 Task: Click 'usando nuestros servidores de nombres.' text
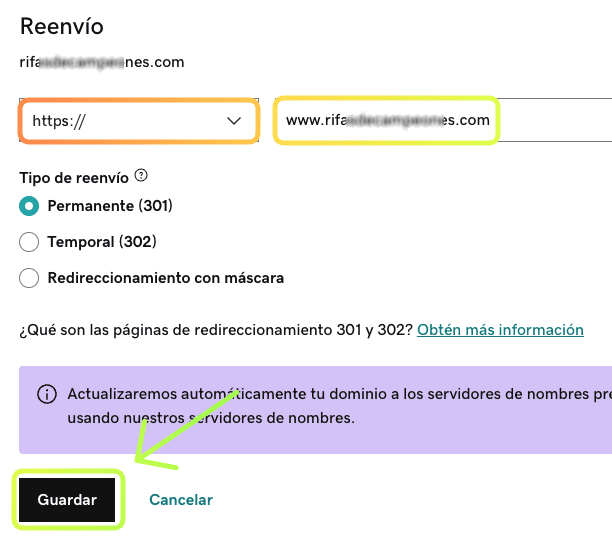(211, 418)
